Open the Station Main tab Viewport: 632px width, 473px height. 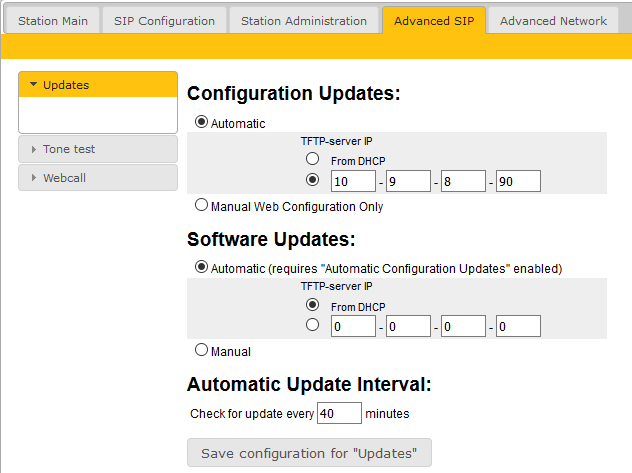tap(52, 20)
